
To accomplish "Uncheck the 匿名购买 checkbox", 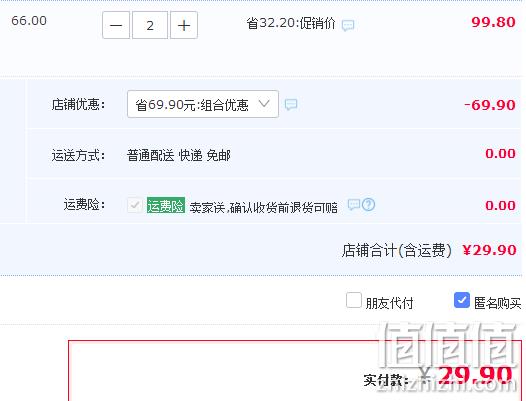I will [462, 300].
